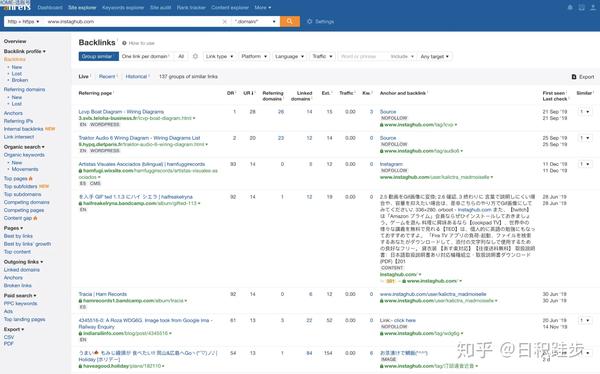Open Site audit in top navigation
This screenshot has width=600, height=374.
point(160,7)
